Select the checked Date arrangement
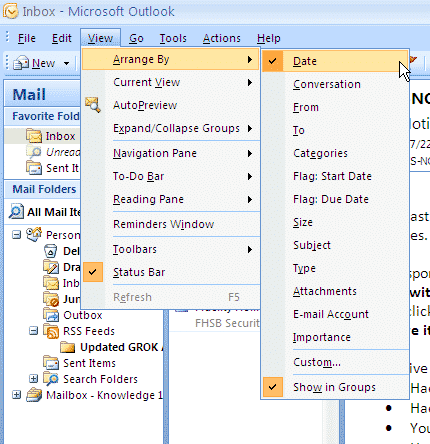 pos(335,61)
